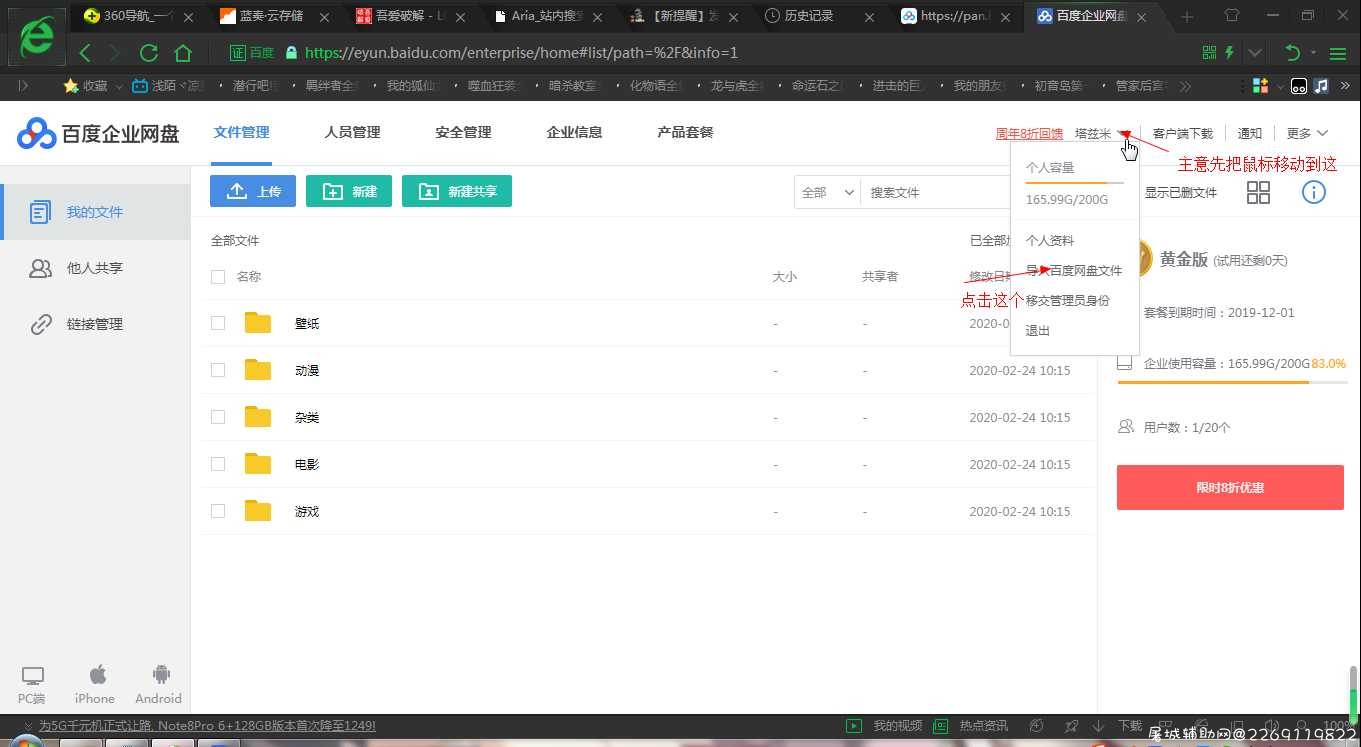This screenshot has width=1361, height=747.
Task: Click the Android client icon
Action: tap(161, 675)
